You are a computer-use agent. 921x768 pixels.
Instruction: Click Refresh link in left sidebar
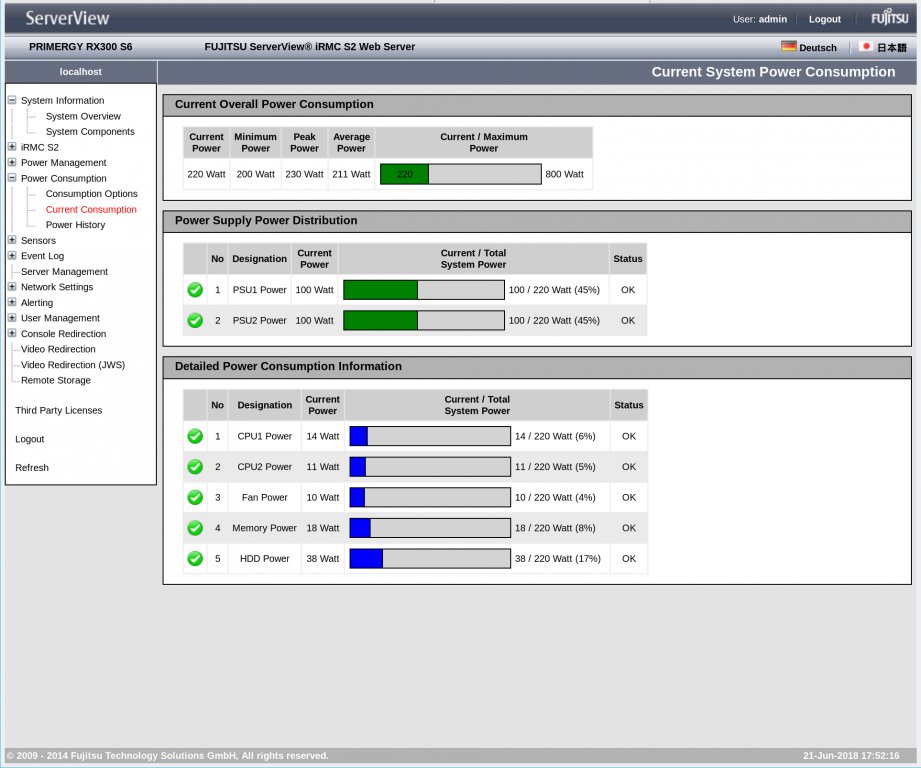32,468
